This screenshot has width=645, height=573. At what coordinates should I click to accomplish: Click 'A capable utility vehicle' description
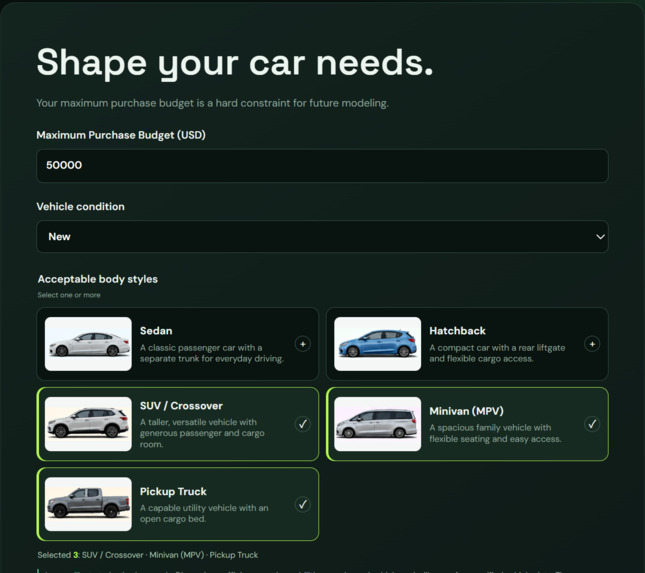204,513
